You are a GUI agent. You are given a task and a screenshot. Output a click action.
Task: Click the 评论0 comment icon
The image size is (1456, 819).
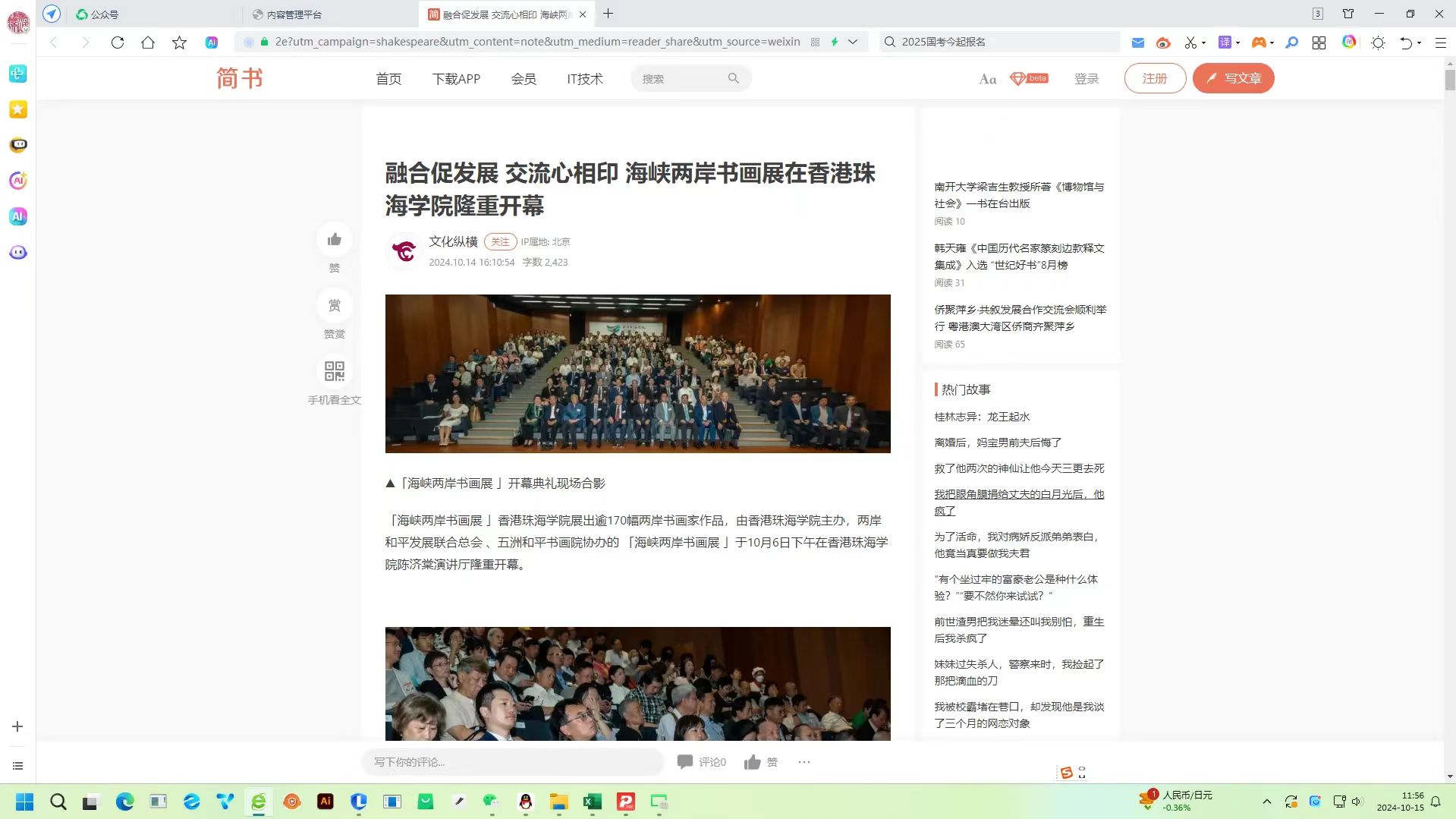click(x=701, y=762)
